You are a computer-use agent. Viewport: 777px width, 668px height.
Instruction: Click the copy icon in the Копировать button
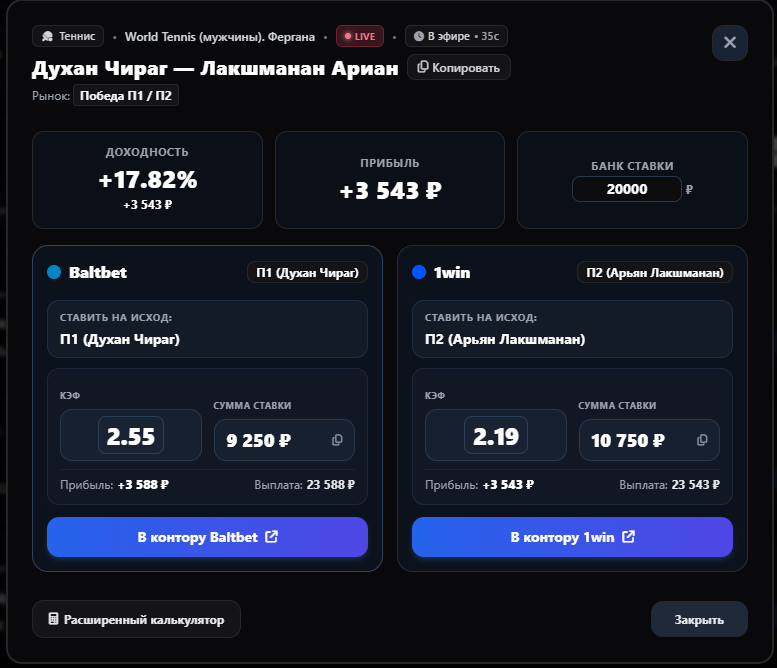click(423, 67)
